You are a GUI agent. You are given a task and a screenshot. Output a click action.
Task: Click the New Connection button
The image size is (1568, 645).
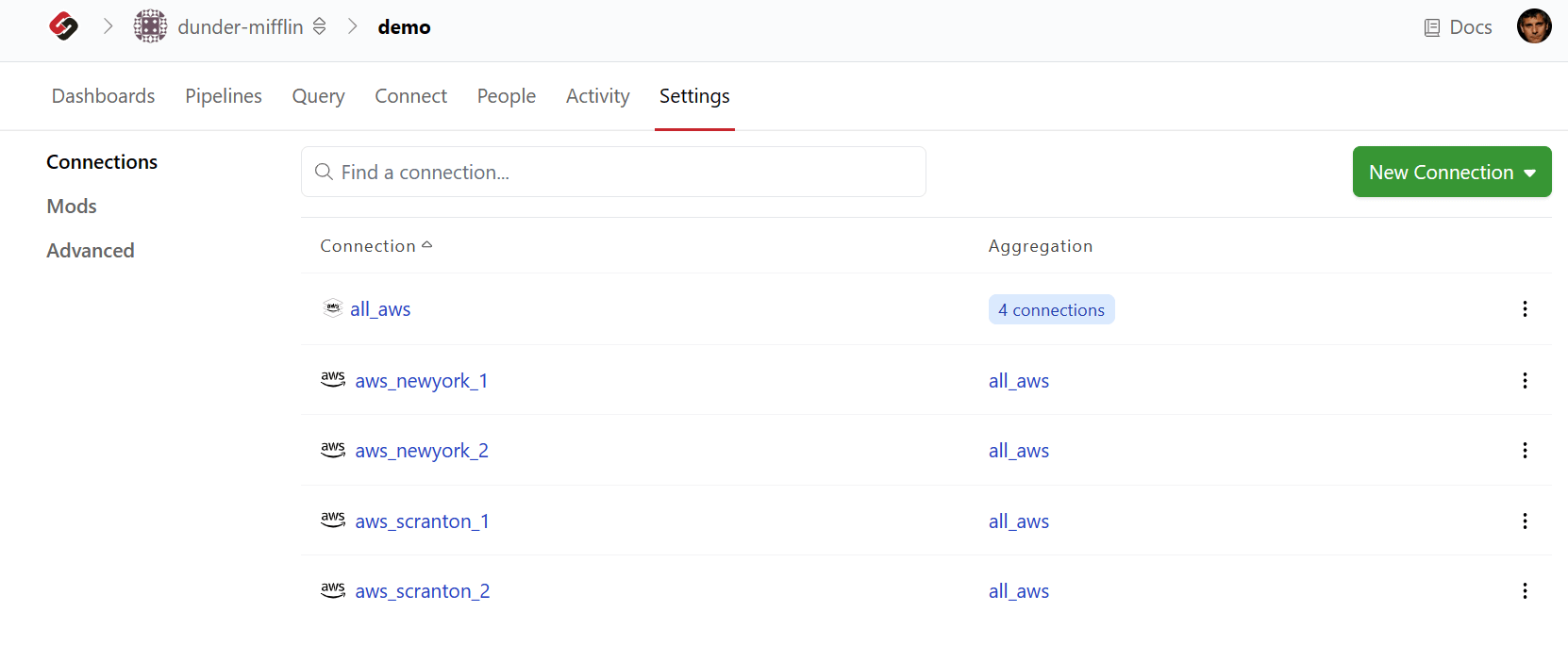pyautogui.click(x=1452, y=172)
